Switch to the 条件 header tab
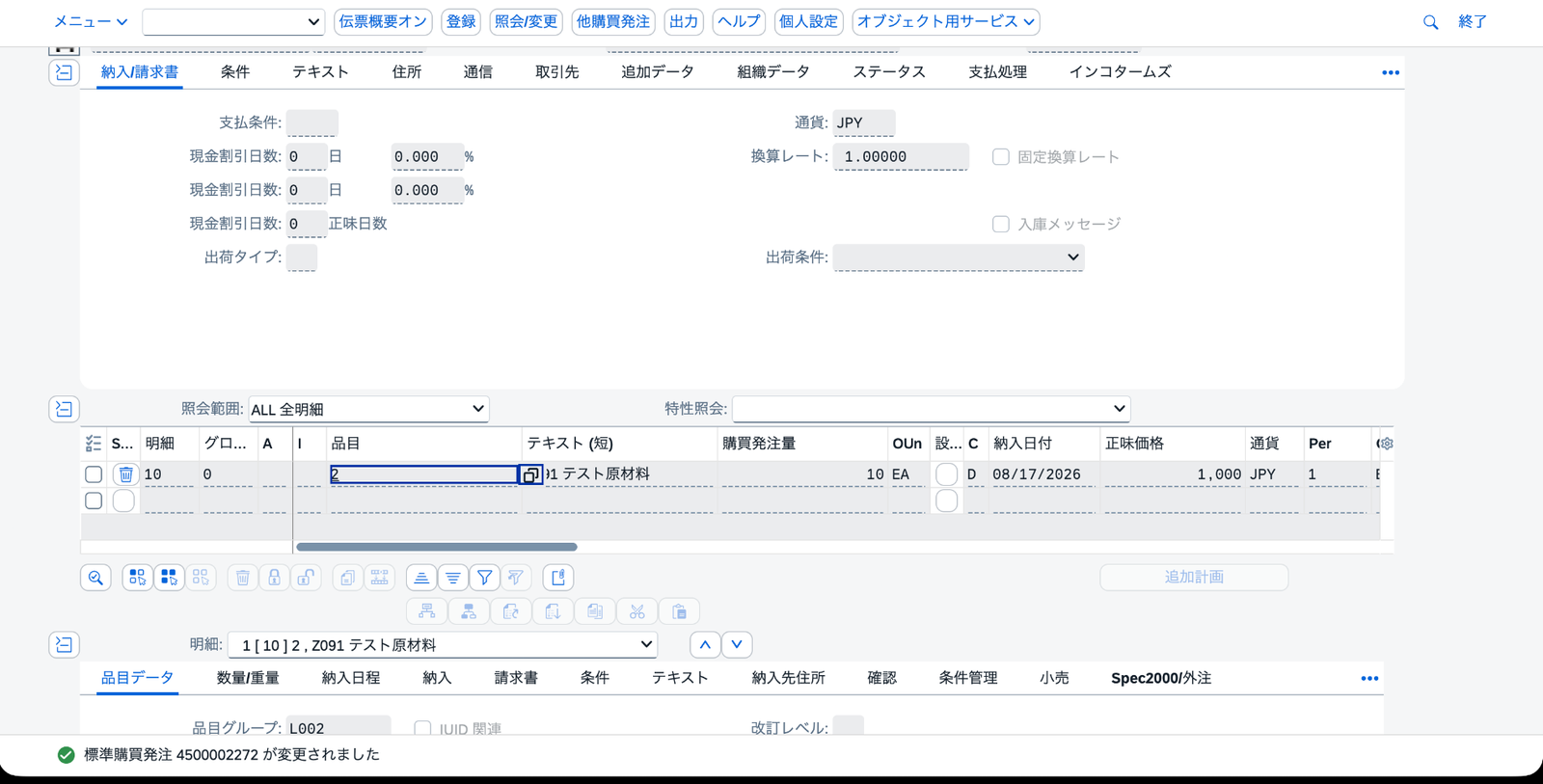 point(235,72)
